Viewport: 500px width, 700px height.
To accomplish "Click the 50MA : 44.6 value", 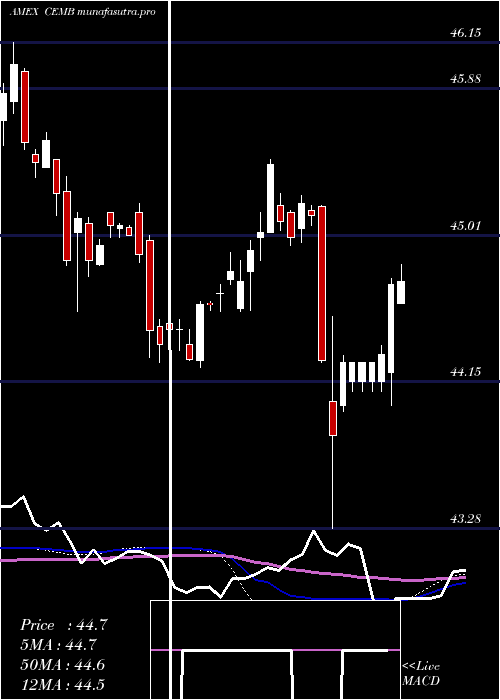I will pos(62,665).
